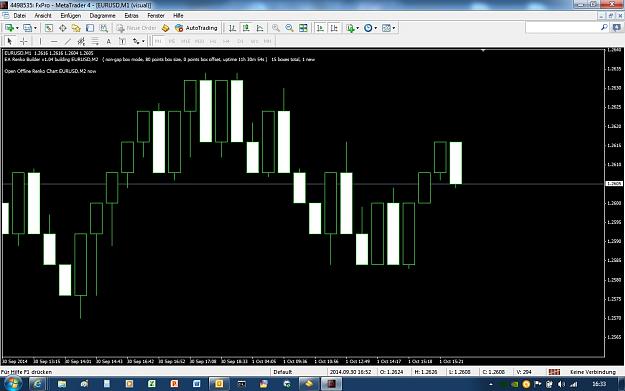Select the equidistant channel tool
Screen dimensions: 625x391
81,41
